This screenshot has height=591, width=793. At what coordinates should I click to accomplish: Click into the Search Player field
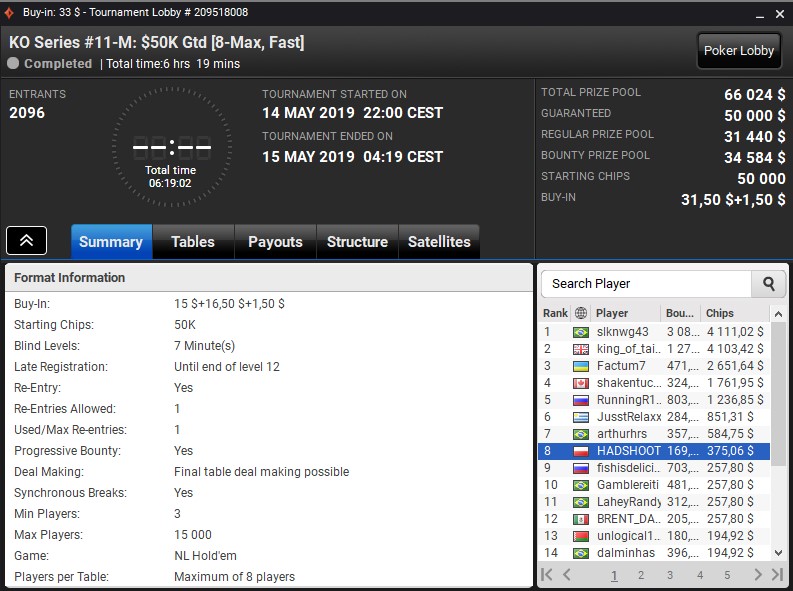(646, 284)
